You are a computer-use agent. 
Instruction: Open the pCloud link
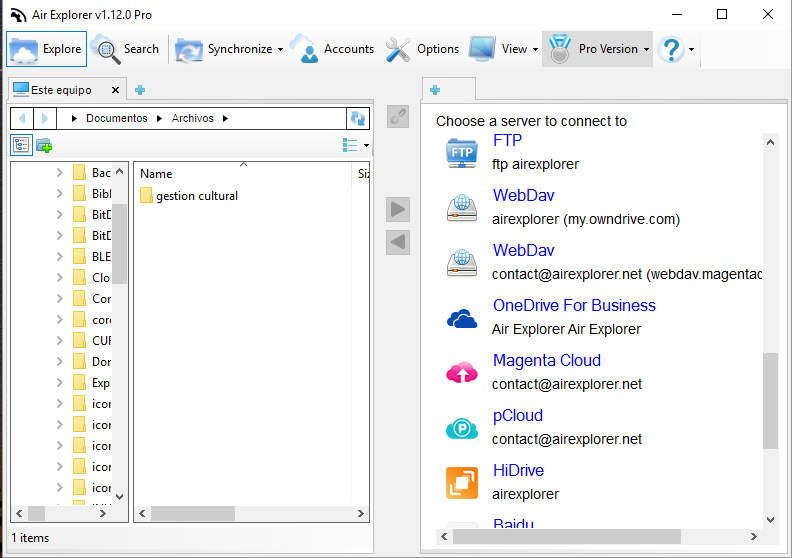click(518, 416)
